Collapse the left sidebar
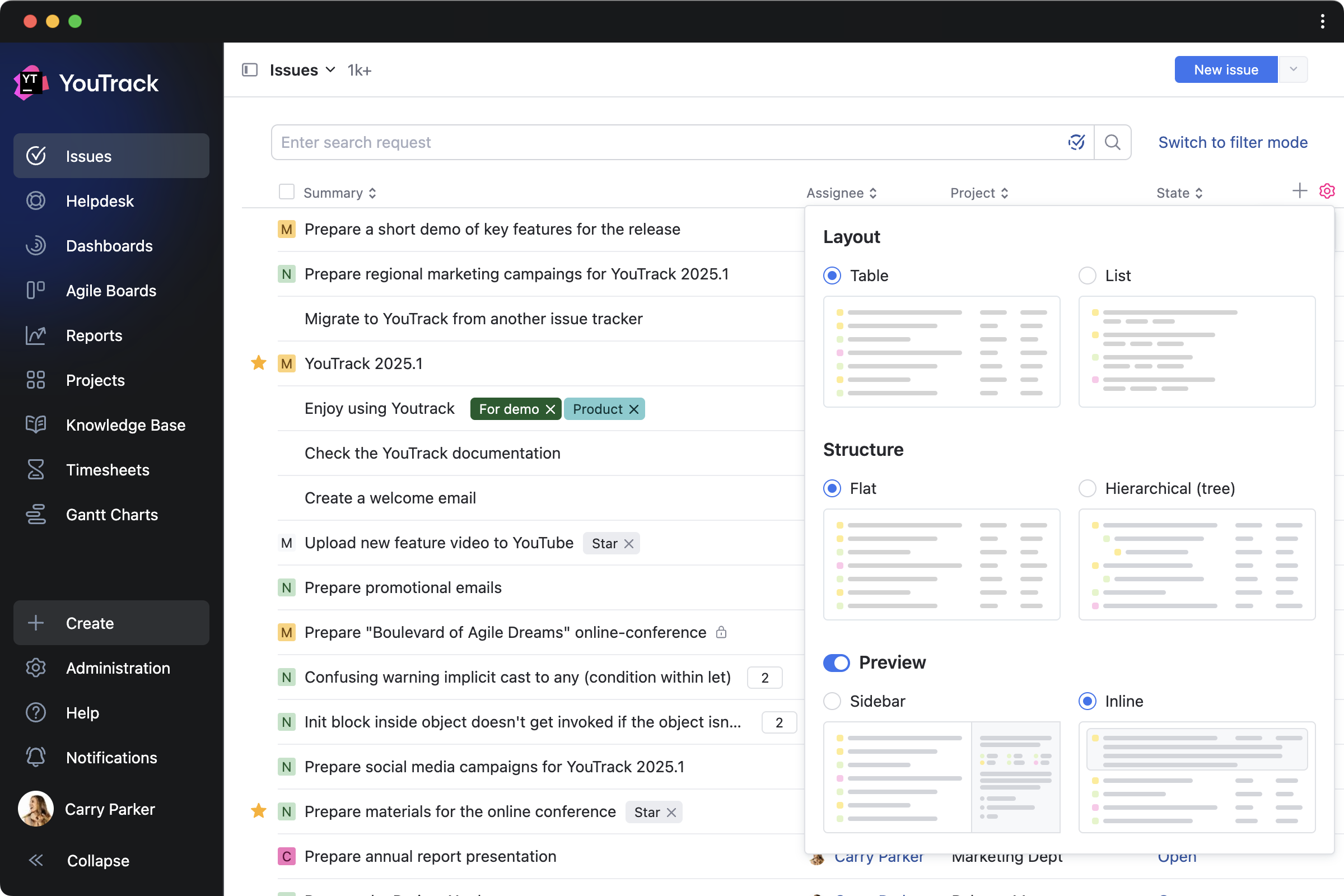 [x=96, y=860]
